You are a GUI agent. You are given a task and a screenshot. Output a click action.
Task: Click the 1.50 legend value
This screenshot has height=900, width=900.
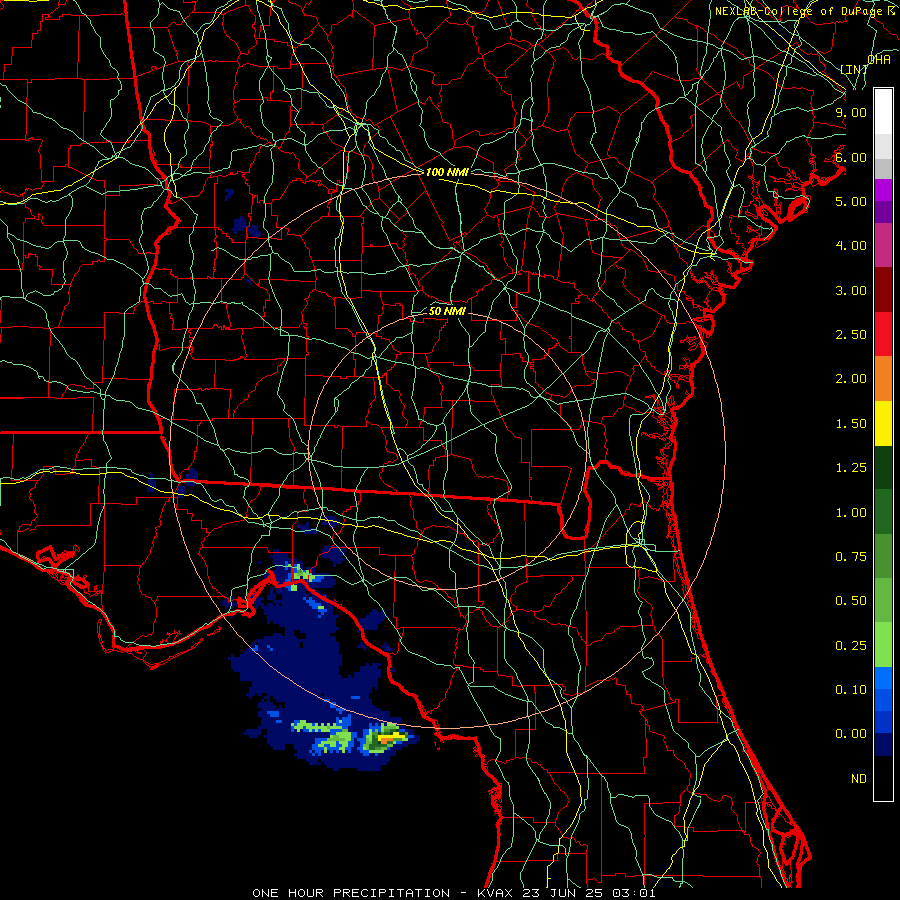pos(851,424)
